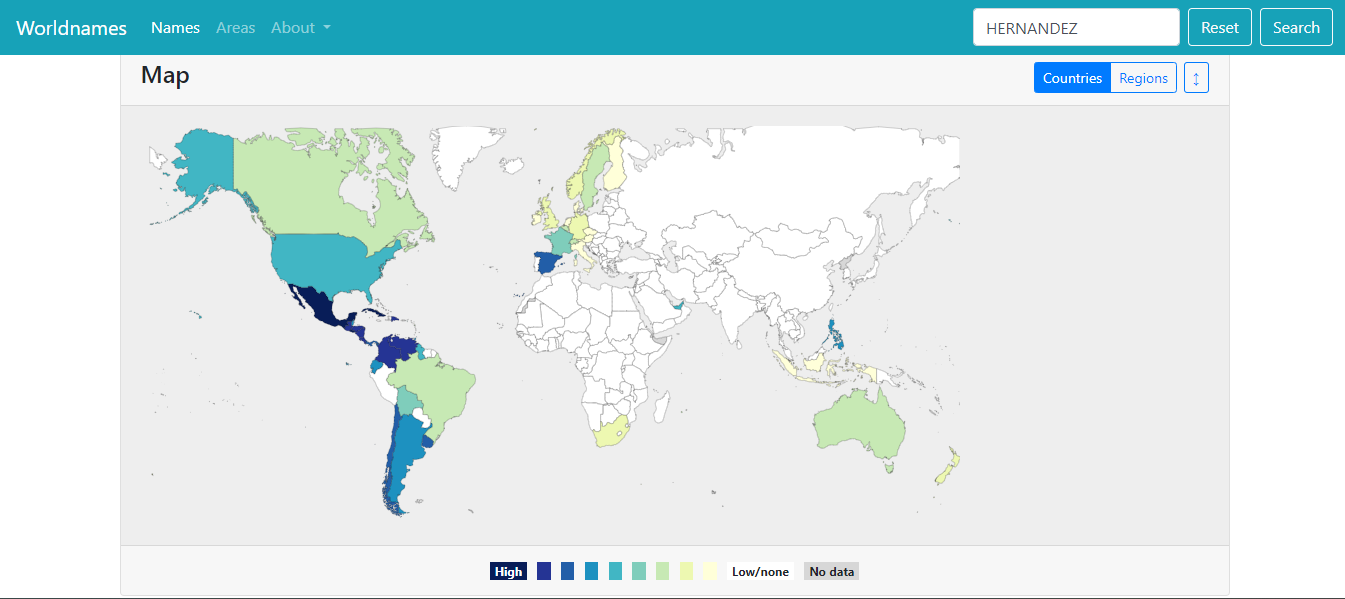1345x599 pixels.
Task: Open the Names tab in navbar
Action: (x=175, y=28)
